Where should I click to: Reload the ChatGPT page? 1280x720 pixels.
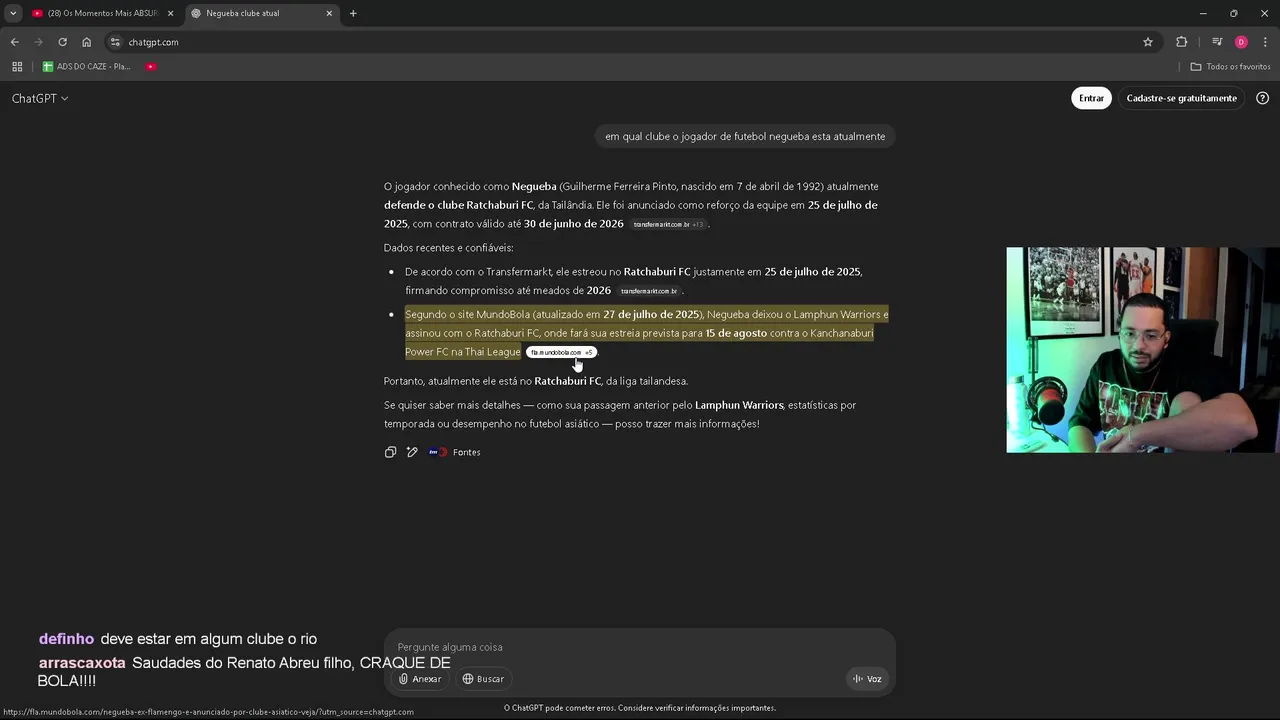tap(62, 42)
